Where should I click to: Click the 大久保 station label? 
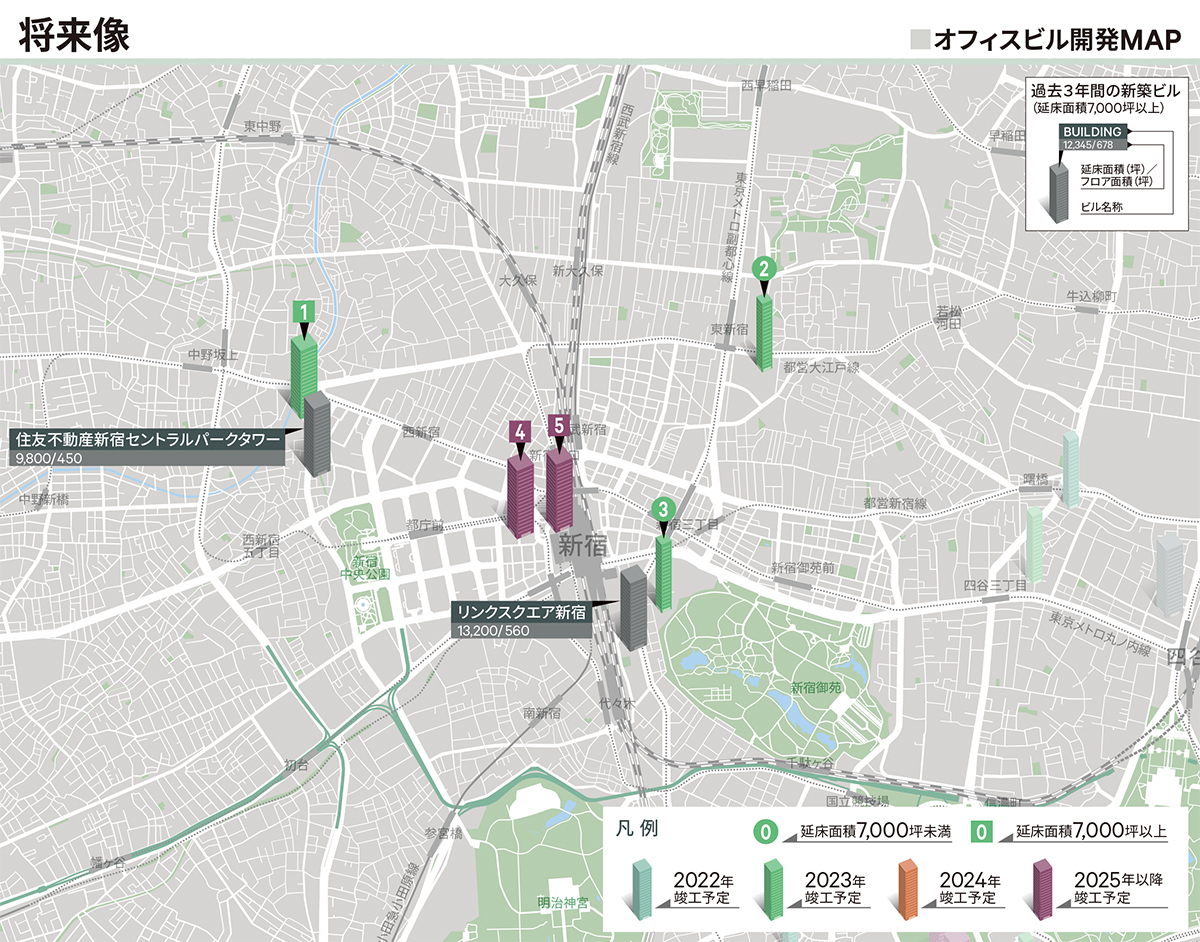pyautogui.click(x=519, y=280)
